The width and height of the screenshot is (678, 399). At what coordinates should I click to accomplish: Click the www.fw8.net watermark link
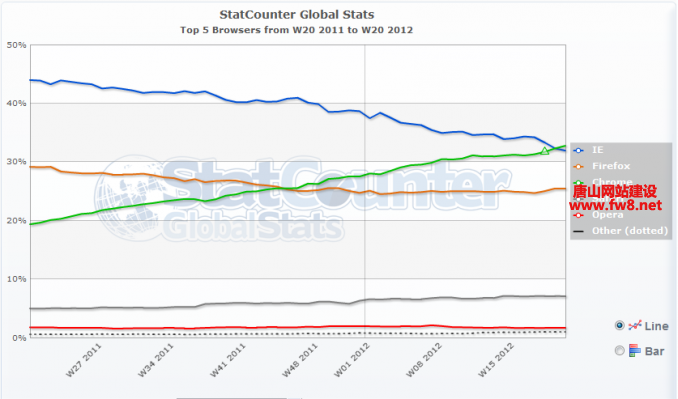[615, 204]
